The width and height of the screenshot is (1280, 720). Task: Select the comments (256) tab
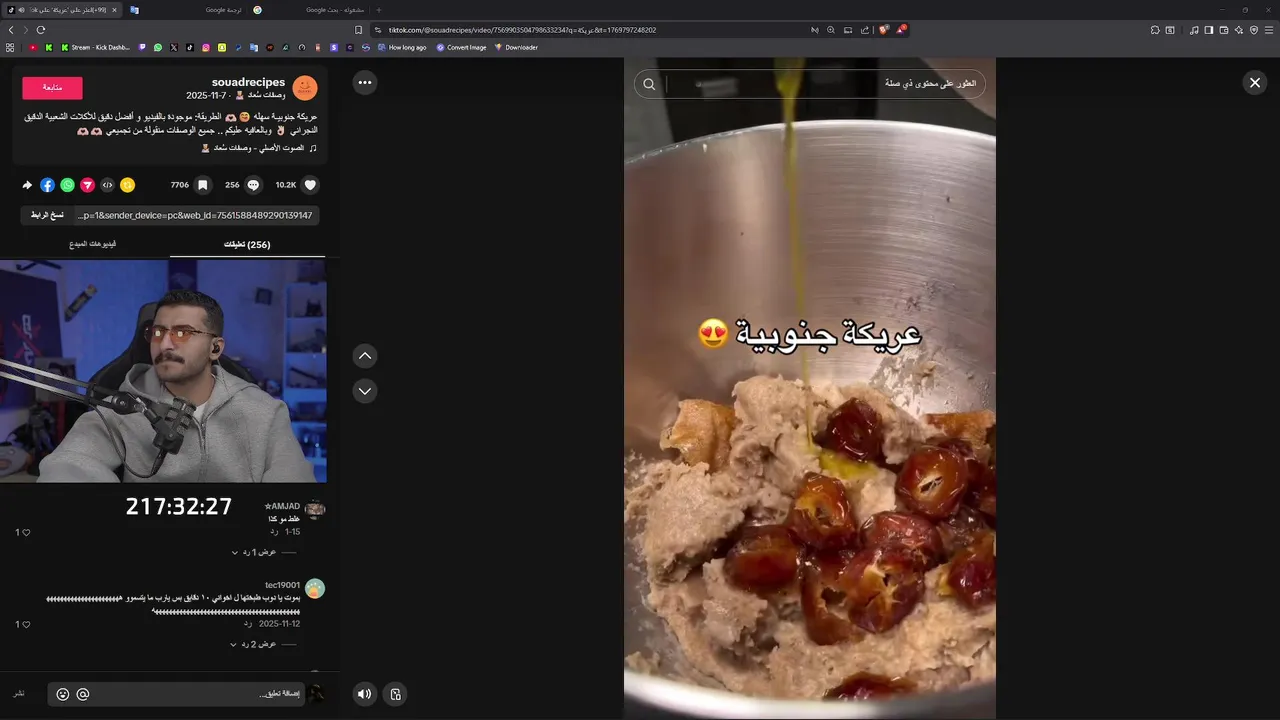coord(247,244)
